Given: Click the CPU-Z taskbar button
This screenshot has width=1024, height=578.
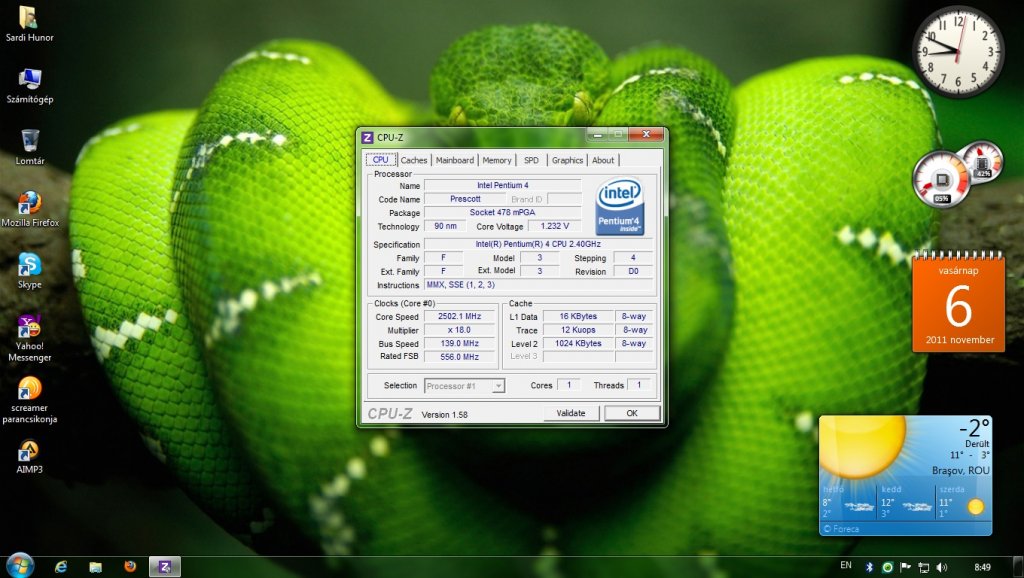Looking at the screenshot, I should 165,567.
